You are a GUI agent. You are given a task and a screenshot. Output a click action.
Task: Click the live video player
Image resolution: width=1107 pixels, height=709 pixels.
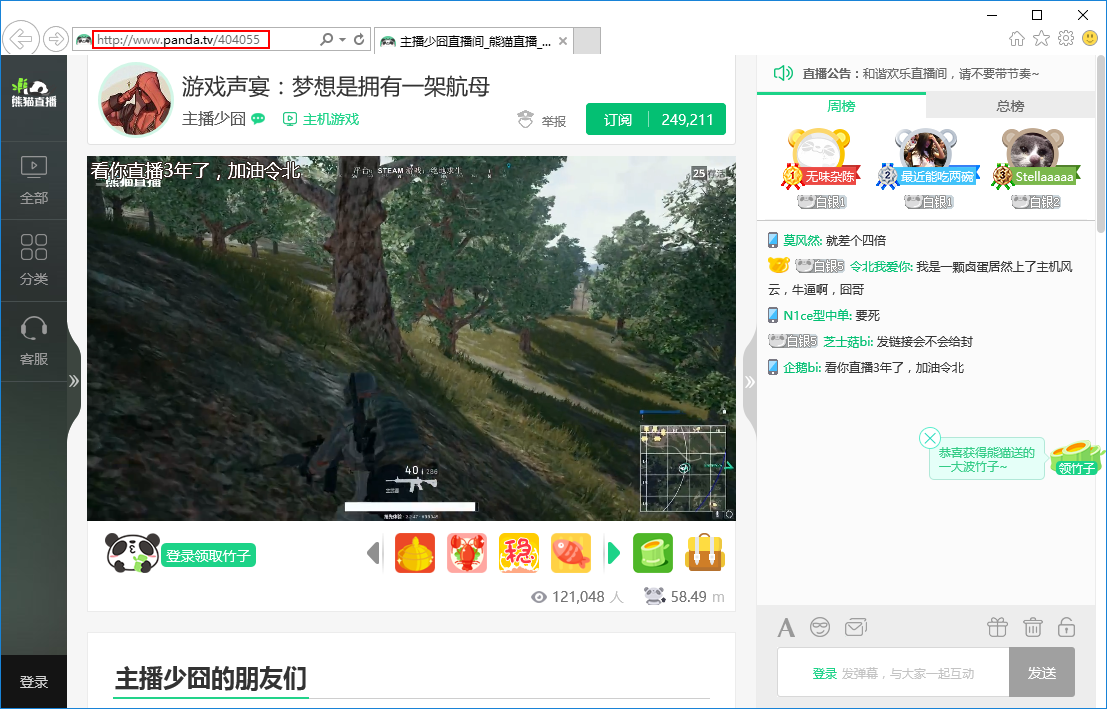pyautogui.click(x=411, y=338)
